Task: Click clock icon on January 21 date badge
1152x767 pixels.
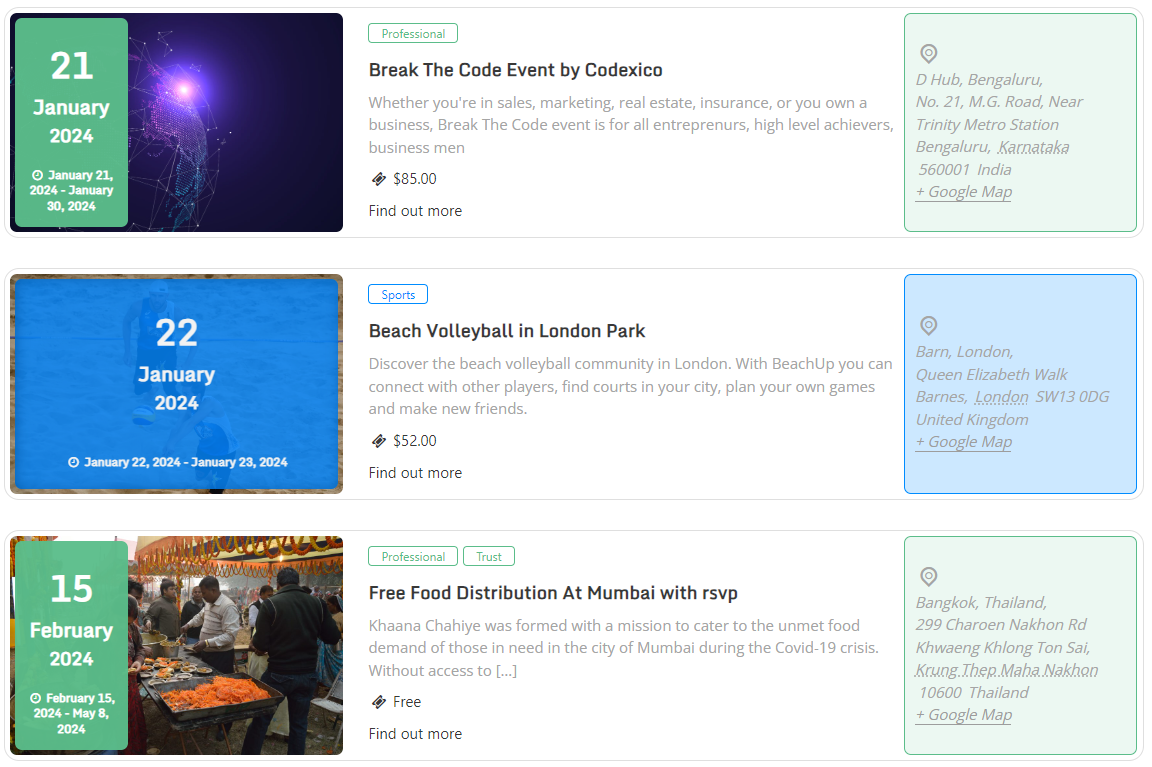Action: (x=38, y=175)
